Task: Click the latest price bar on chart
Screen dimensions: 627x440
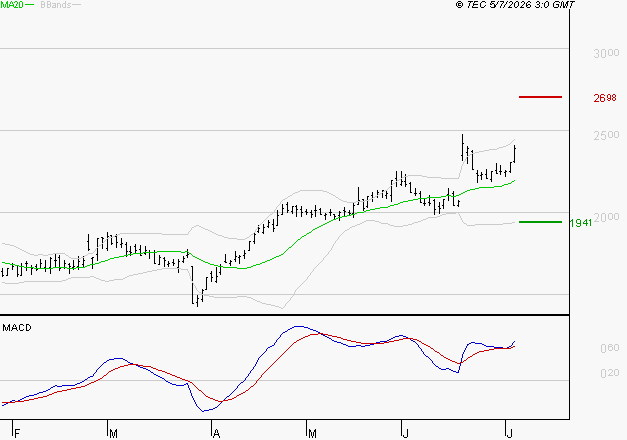Action: click(515, 154)
